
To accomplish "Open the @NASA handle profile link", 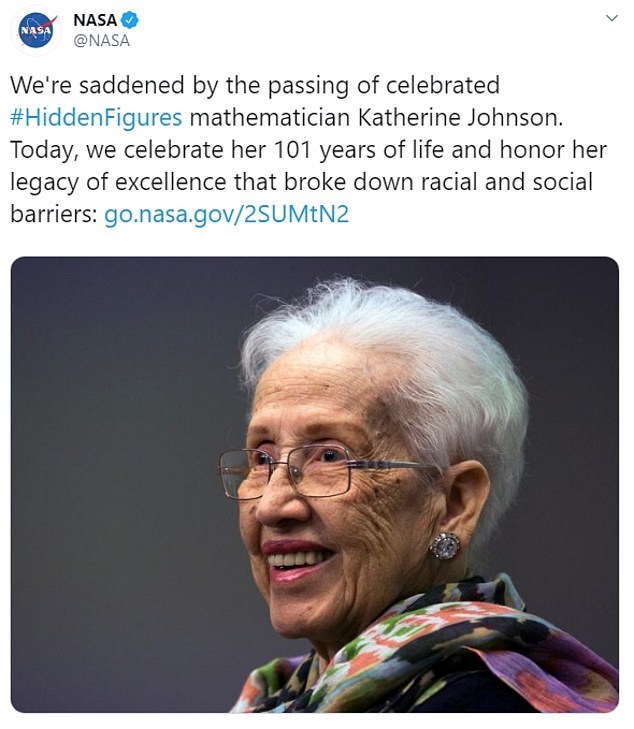I will coord(102,40).
